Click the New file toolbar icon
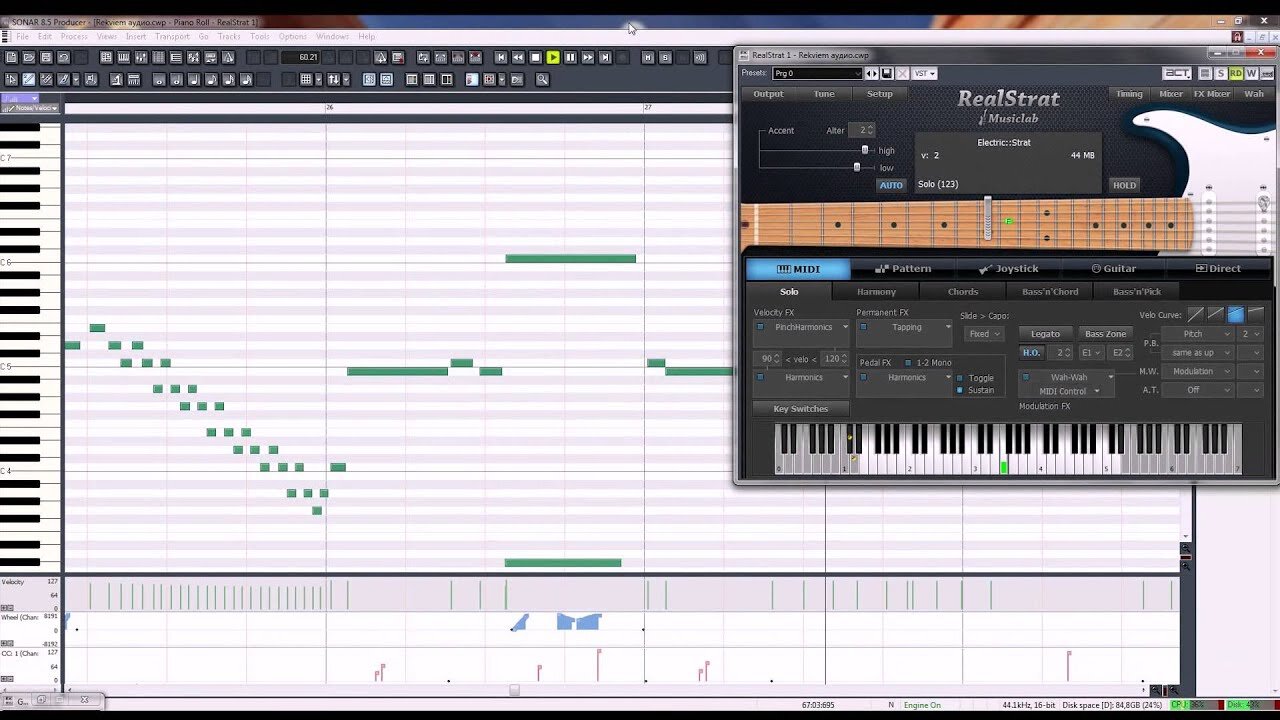Image resolution: width=1280 pixels, height=720 pixels. 12,58
